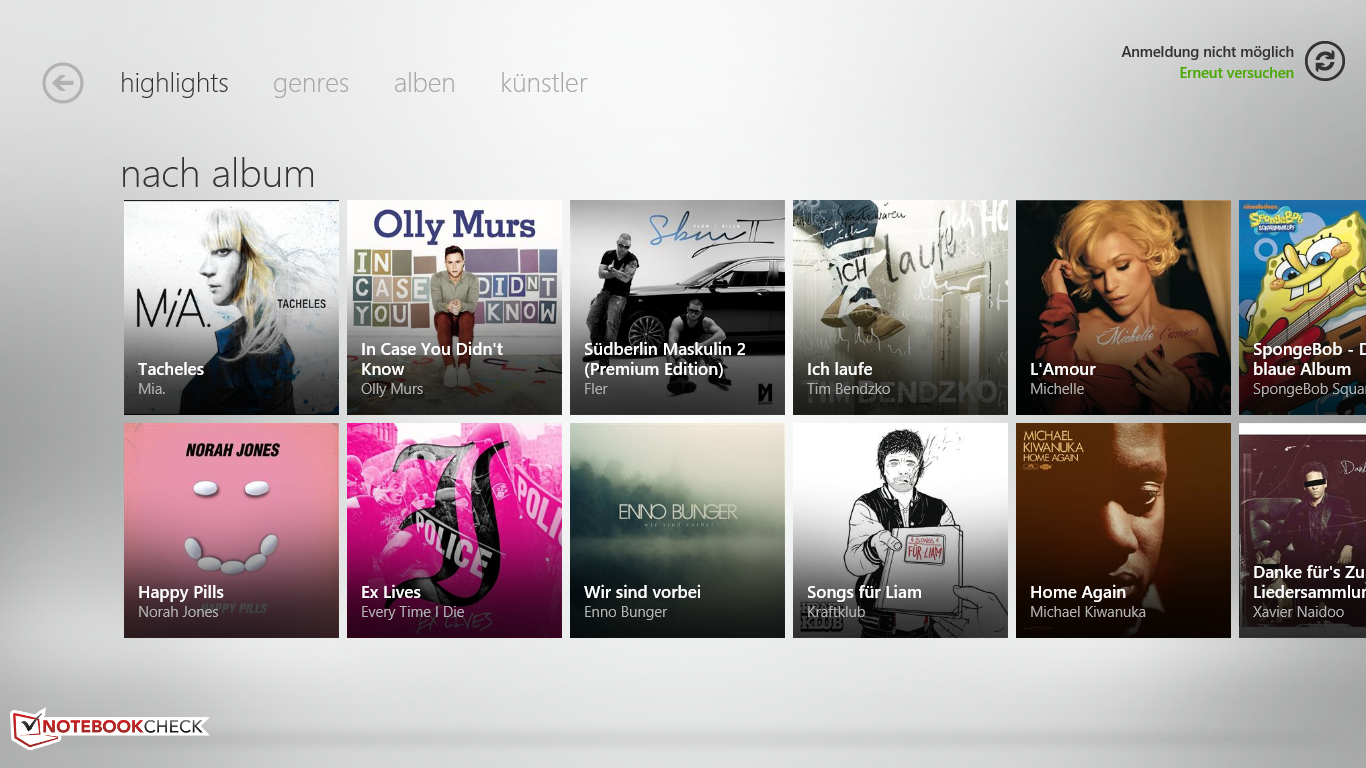
Task: Open the Xavier Naidoo album tile
Action: [x=1302, y=530]
